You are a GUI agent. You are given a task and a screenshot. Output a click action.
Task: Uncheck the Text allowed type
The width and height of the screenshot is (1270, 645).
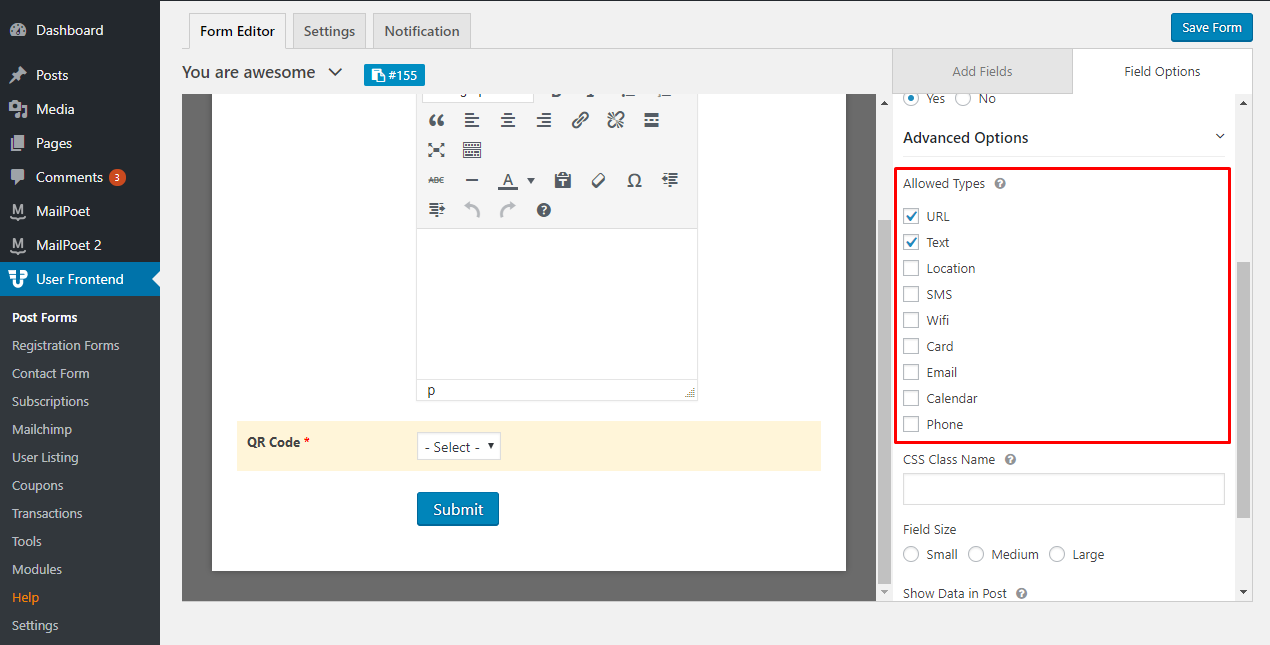[911, 242]
